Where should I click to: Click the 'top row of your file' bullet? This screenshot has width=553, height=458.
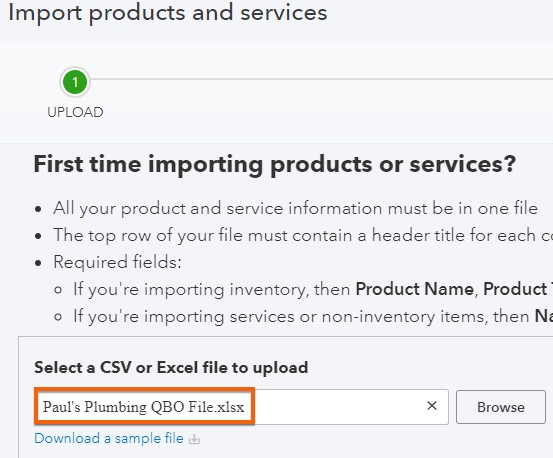click(303, 235)
